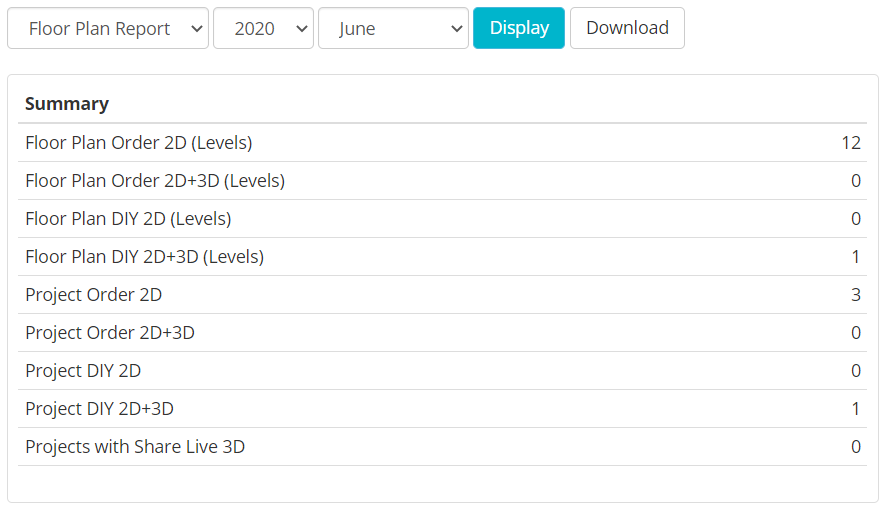
Task: Select the value 1 for Project DIY 2D+3D
Action: click(x=856, y=409)
